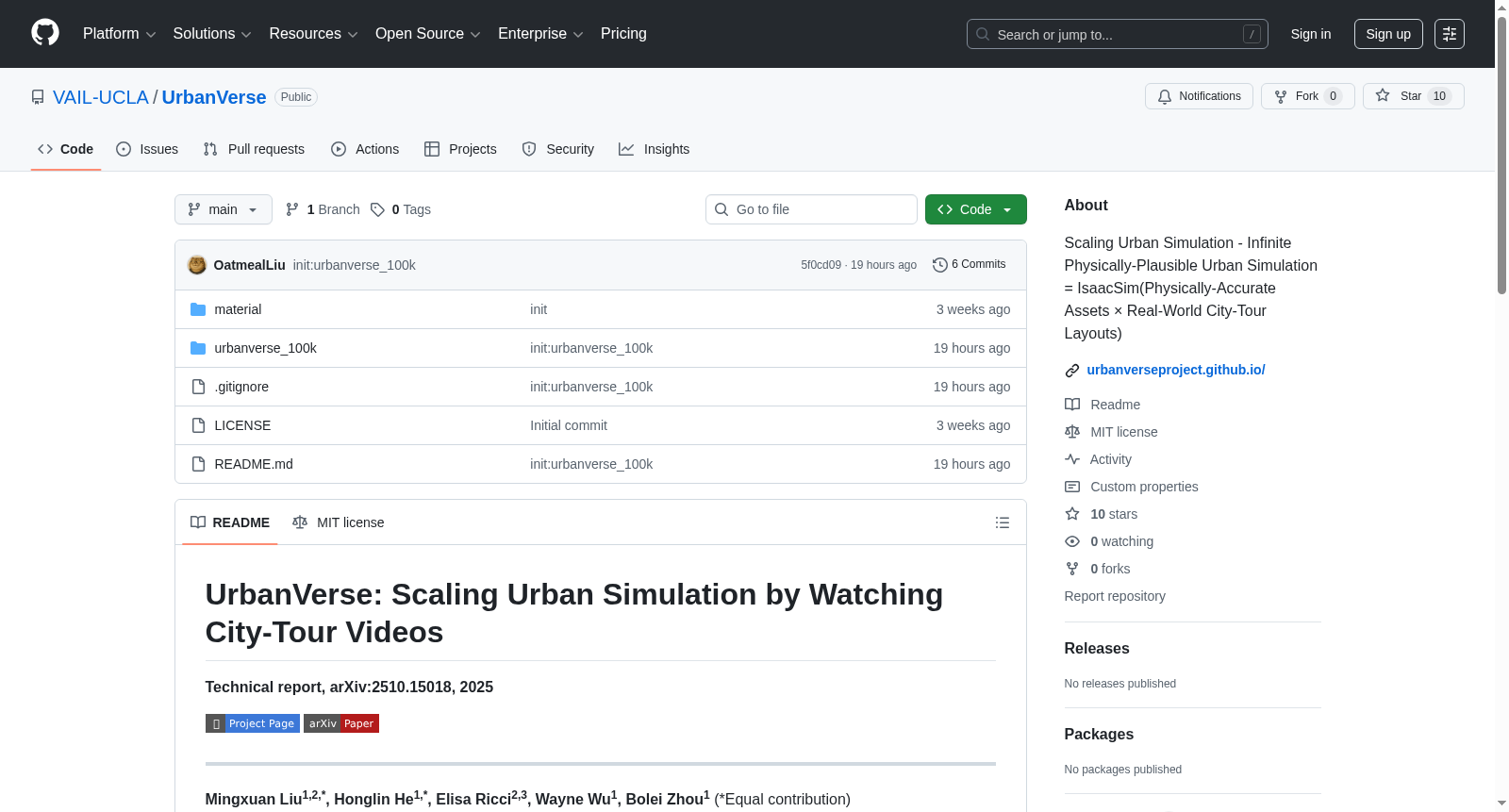This screenshot has height=812, width=1509.
Task: Select the README tab in the file viewer
Action: [x=230, y=522]
